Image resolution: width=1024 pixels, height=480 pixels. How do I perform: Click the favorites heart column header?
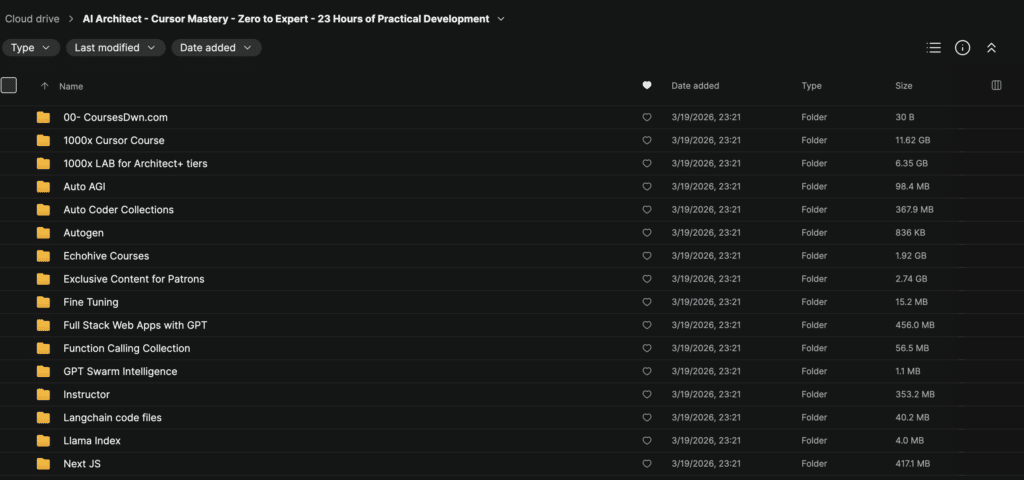pyautogui.click(x=647, y=86)
